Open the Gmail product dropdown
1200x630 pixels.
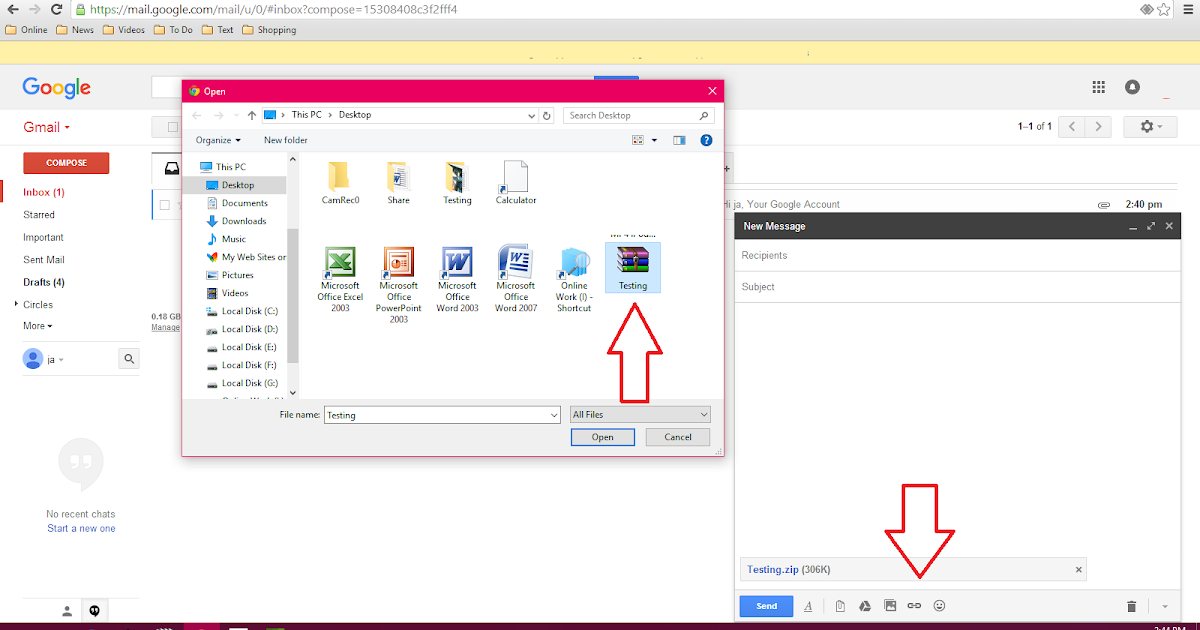click(47, 127)
